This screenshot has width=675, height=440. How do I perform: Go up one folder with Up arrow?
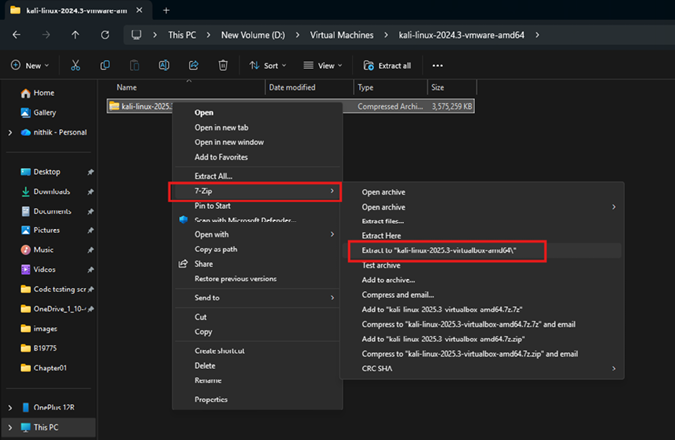(76, 35)
